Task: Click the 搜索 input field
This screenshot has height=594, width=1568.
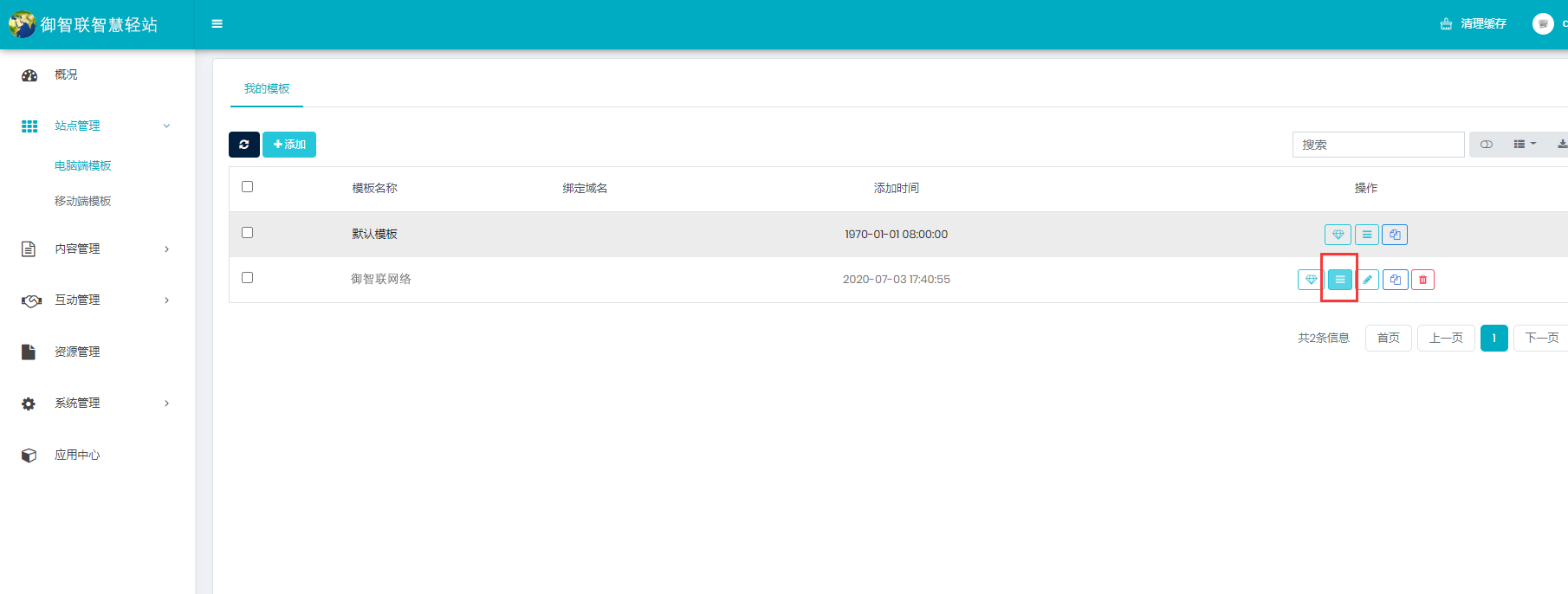Action: [x=1377, y=145]
